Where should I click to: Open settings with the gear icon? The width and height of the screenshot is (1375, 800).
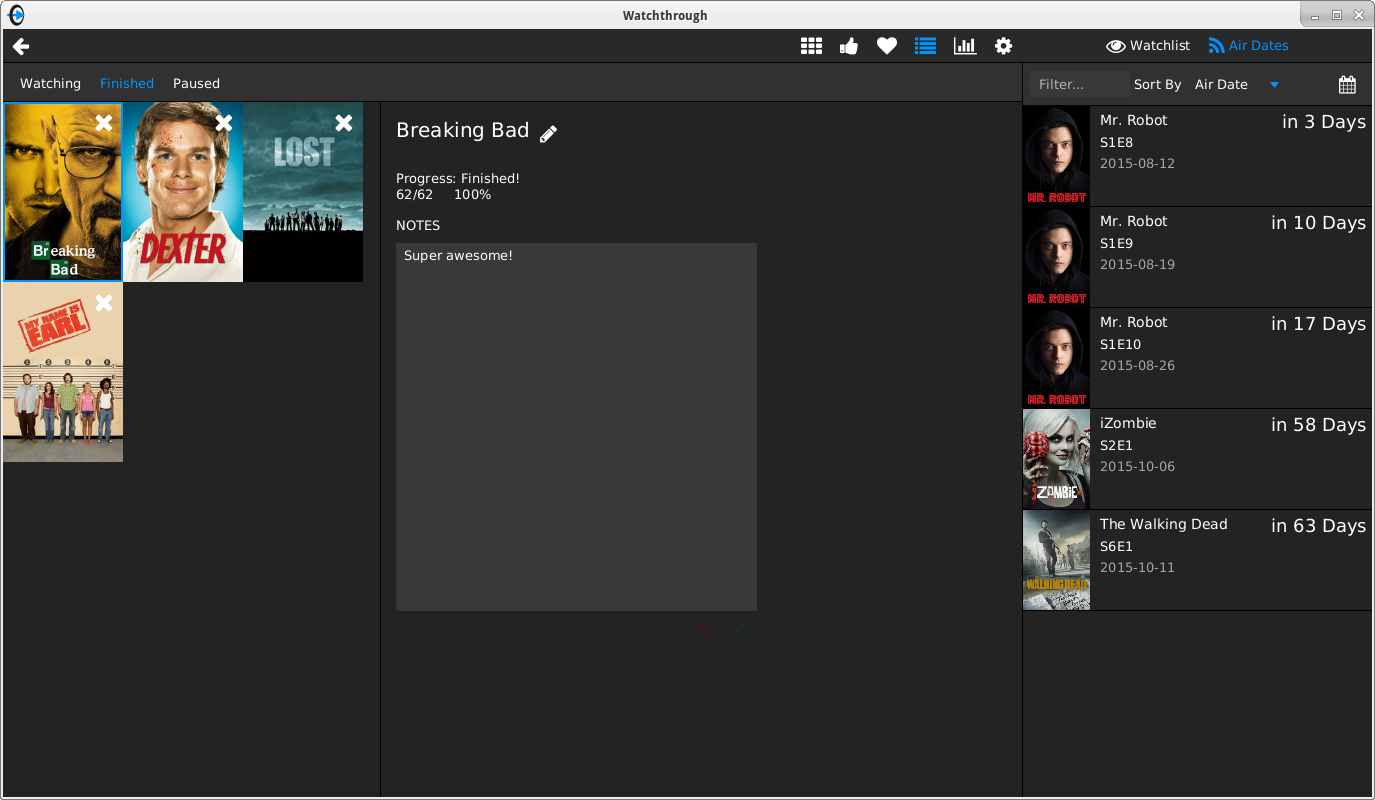tap(1003, 46)
